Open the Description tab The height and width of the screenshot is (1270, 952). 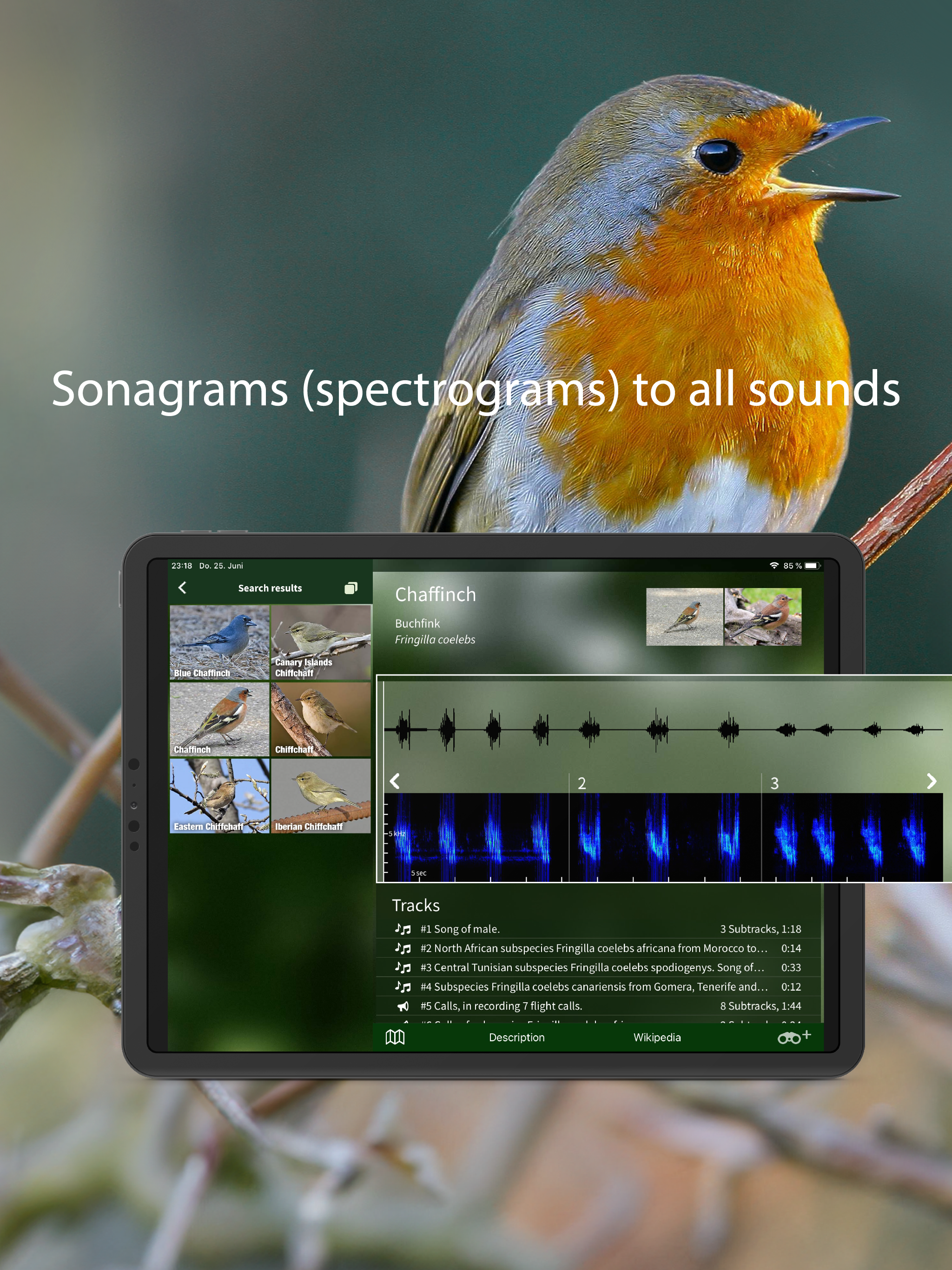pyautogui.click(x=516, y=1038)
